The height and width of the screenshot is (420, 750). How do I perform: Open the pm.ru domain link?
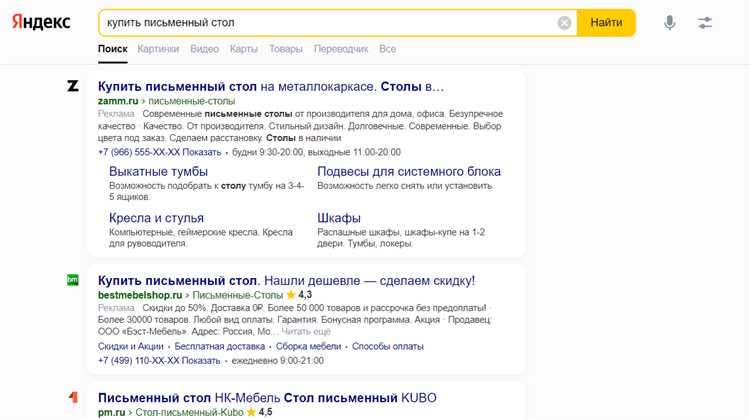(111, 412)
